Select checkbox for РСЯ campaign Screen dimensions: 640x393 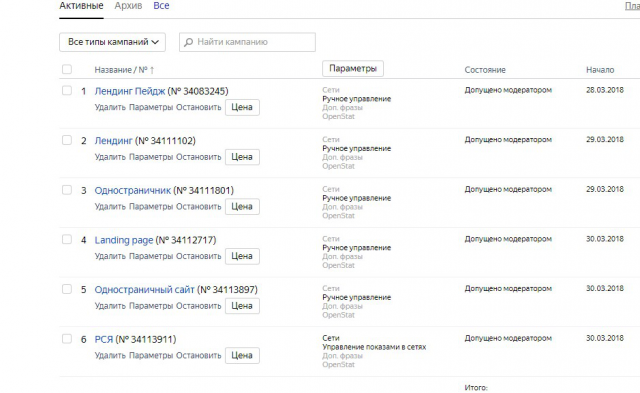click(x=67, y=339)
